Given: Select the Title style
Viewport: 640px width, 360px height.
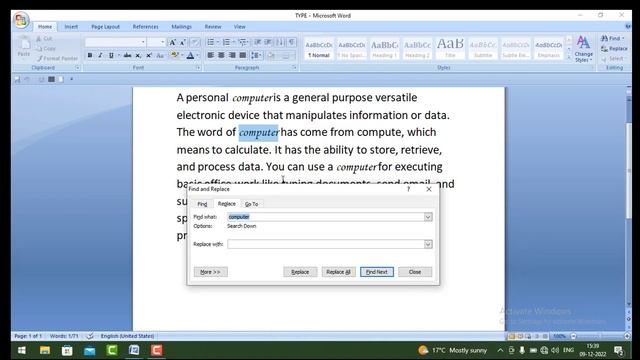Looking at the screenshot, I should click(450, 49).
